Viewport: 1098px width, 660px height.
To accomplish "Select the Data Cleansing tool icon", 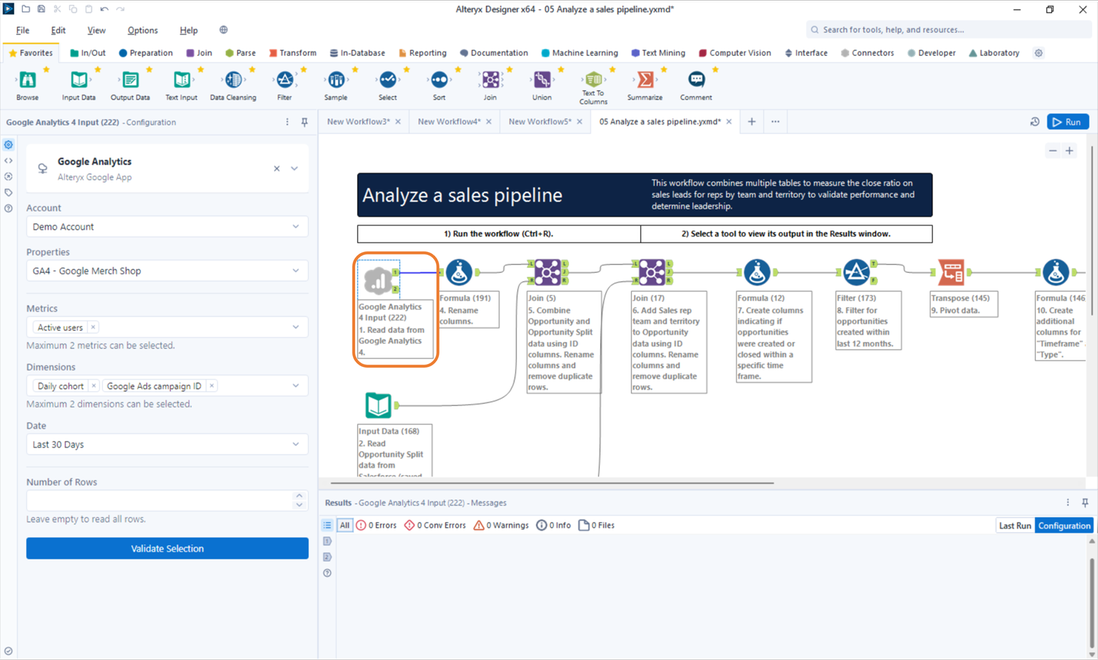I will 233,80.
